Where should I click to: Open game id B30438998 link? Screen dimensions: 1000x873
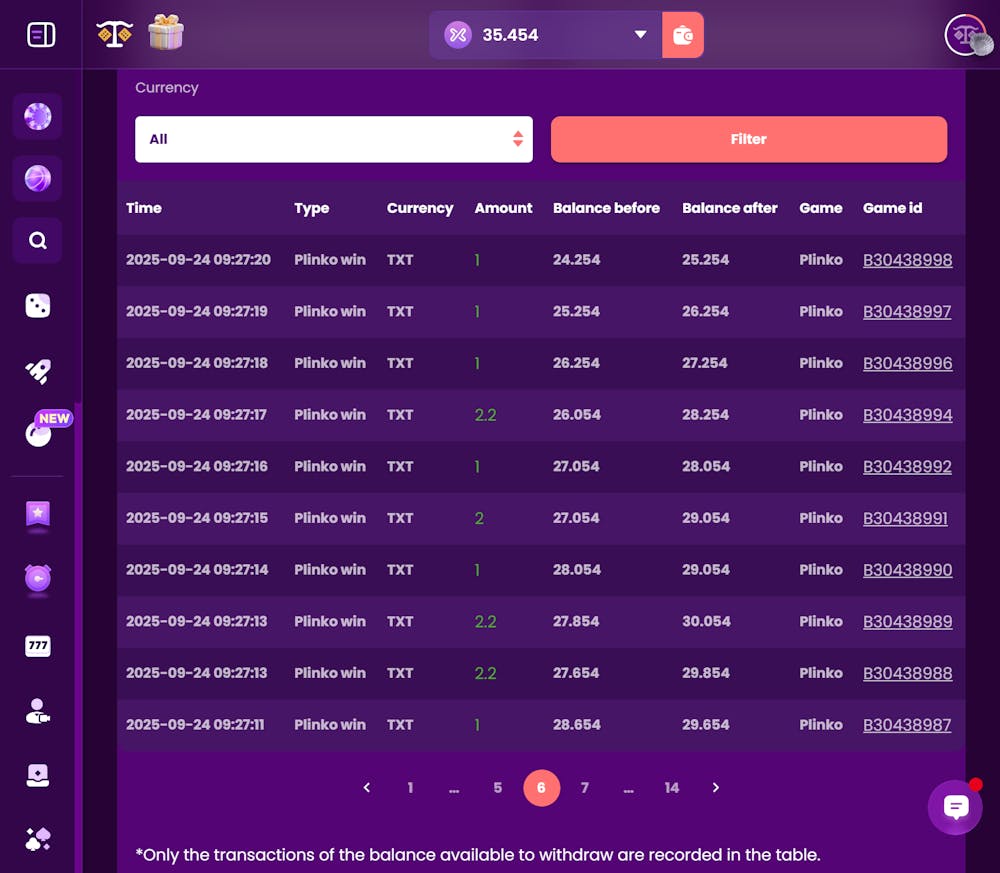[908, 260]
